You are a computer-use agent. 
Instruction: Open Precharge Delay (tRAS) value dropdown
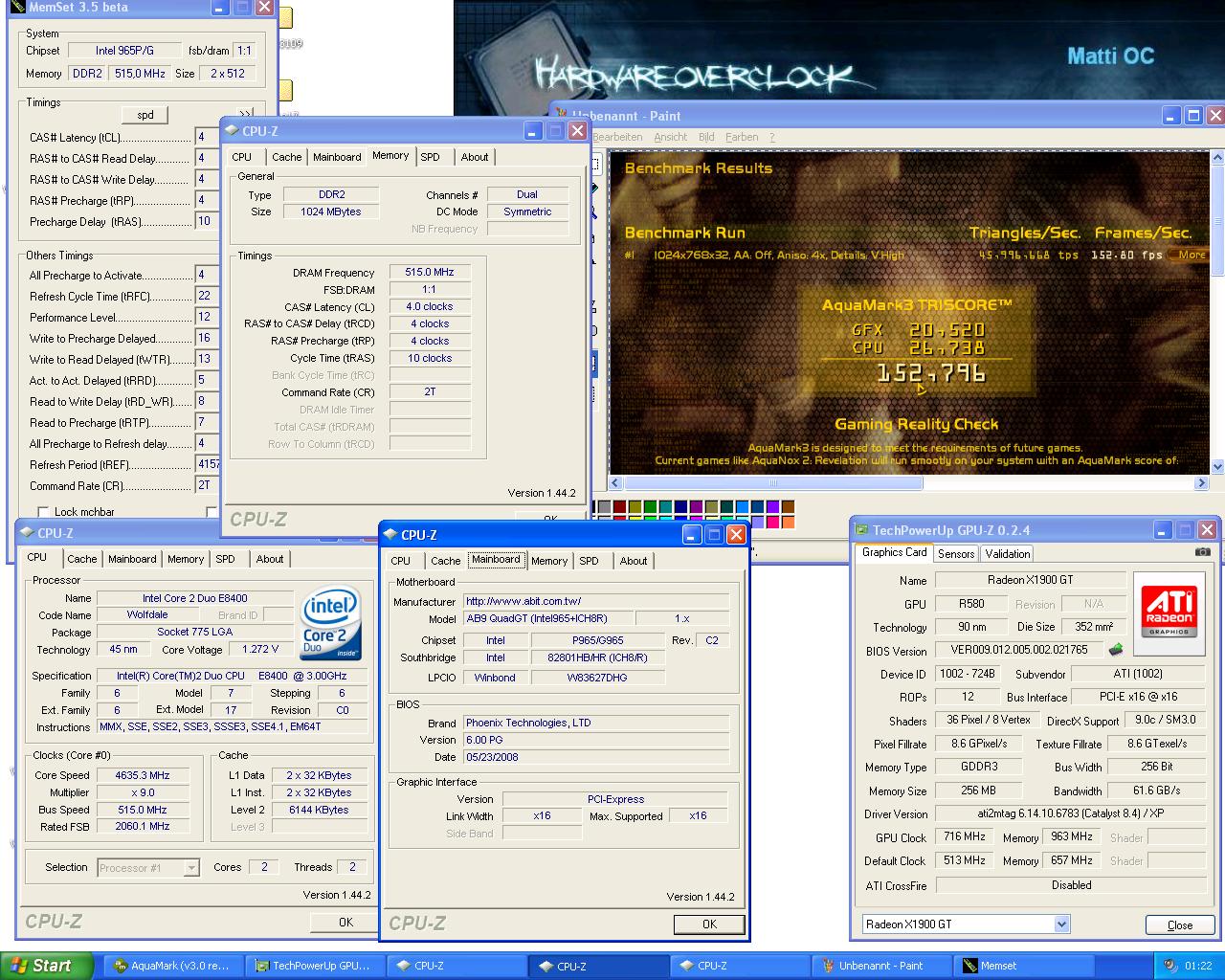coord(208,221)
